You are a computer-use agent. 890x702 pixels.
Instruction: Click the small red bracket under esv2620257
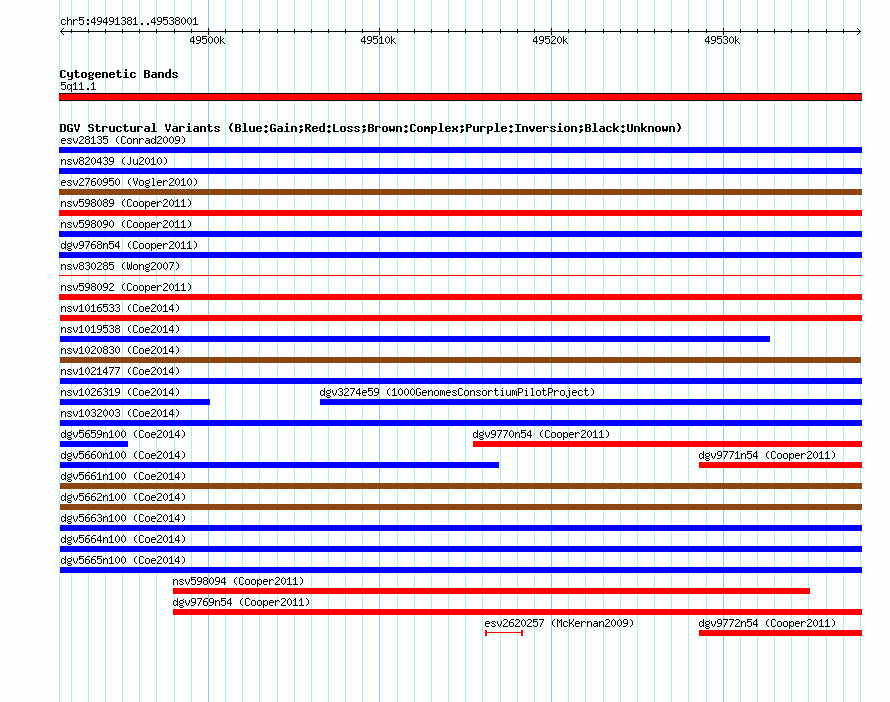[x=504, y=633]
